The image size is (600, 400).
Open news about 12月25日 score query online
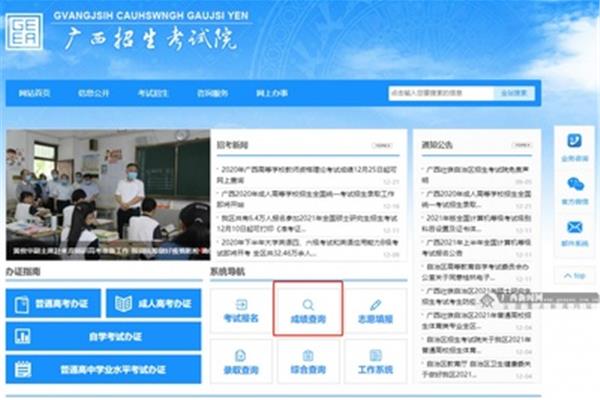[308, 175]
